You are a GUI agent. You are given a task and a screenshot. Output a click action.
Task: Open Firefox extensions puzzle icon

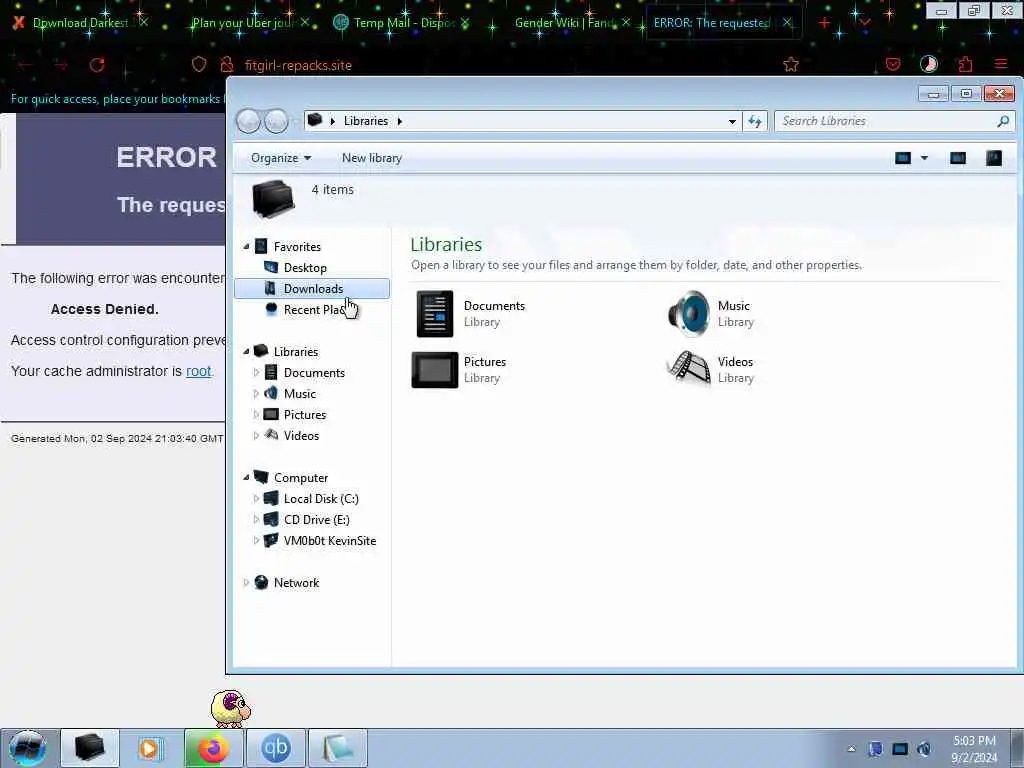(965, 64)
